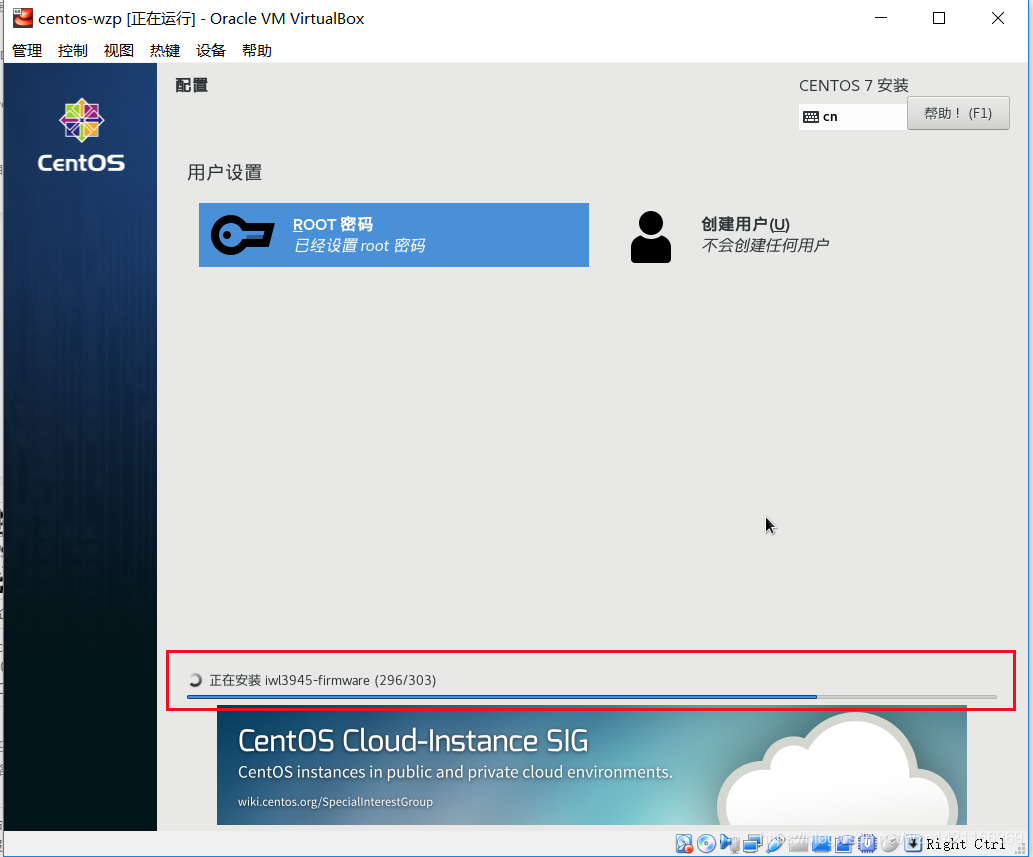Click the package installation progress bar
Screen dimensions: 1033x857
point(592,696)
